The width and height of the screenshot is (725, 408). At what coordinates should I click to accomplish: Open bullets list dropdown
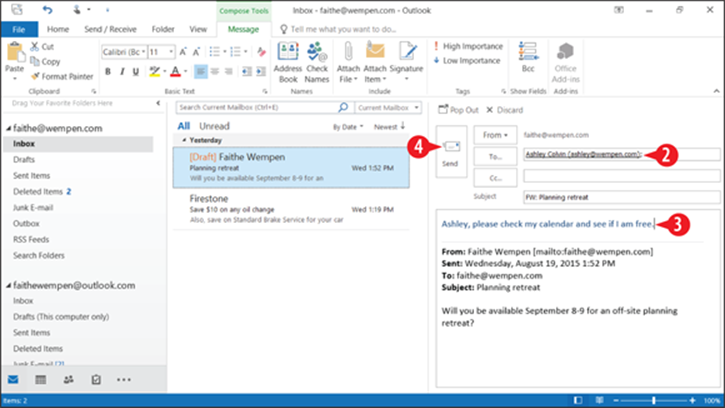tap(225, 52)
